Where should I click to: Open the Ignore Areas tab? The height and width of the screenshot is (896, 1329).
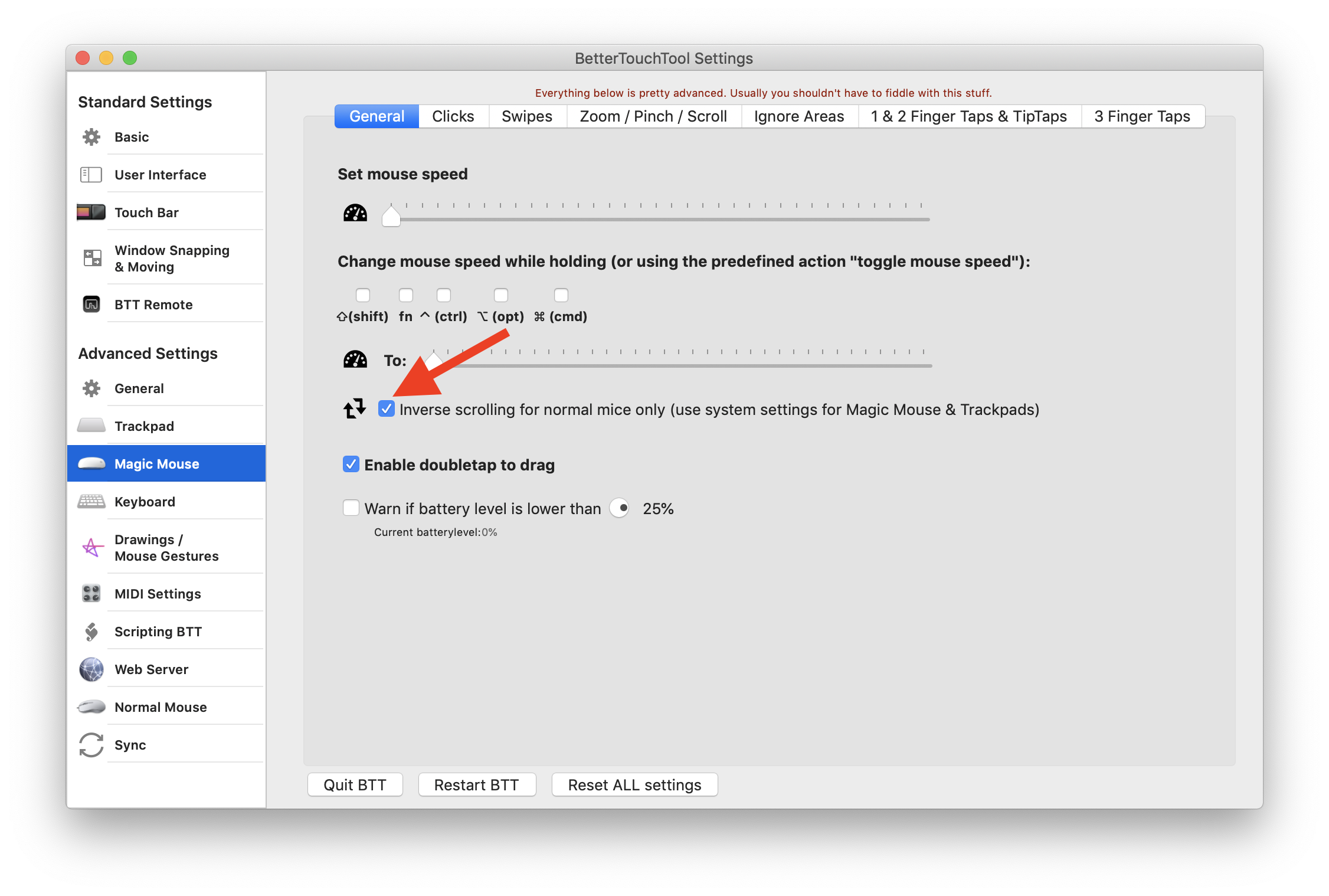[x=798, y=116]
